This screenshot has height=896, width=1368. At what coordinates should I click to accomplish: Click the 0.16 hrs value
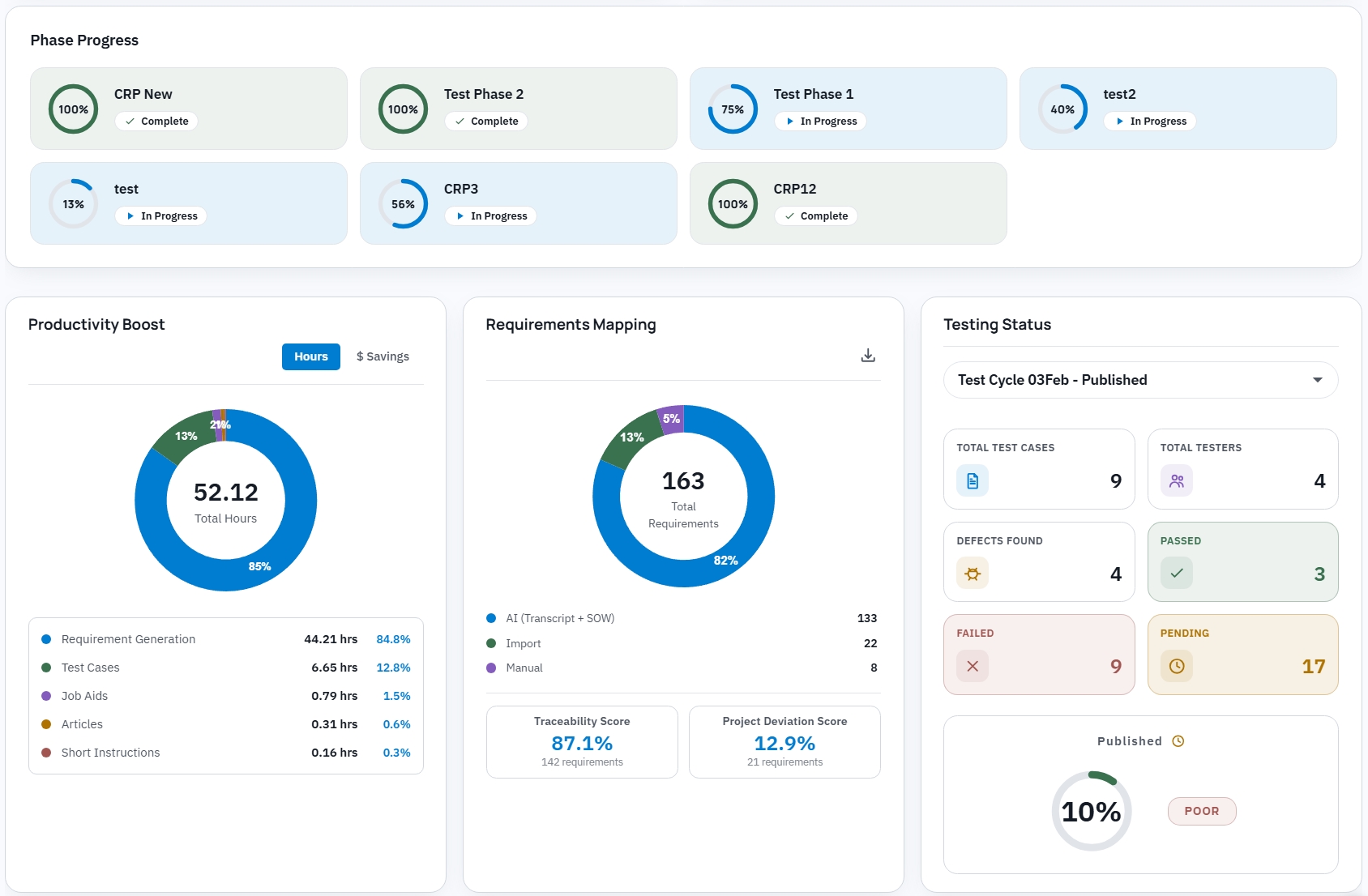(335, 753)
